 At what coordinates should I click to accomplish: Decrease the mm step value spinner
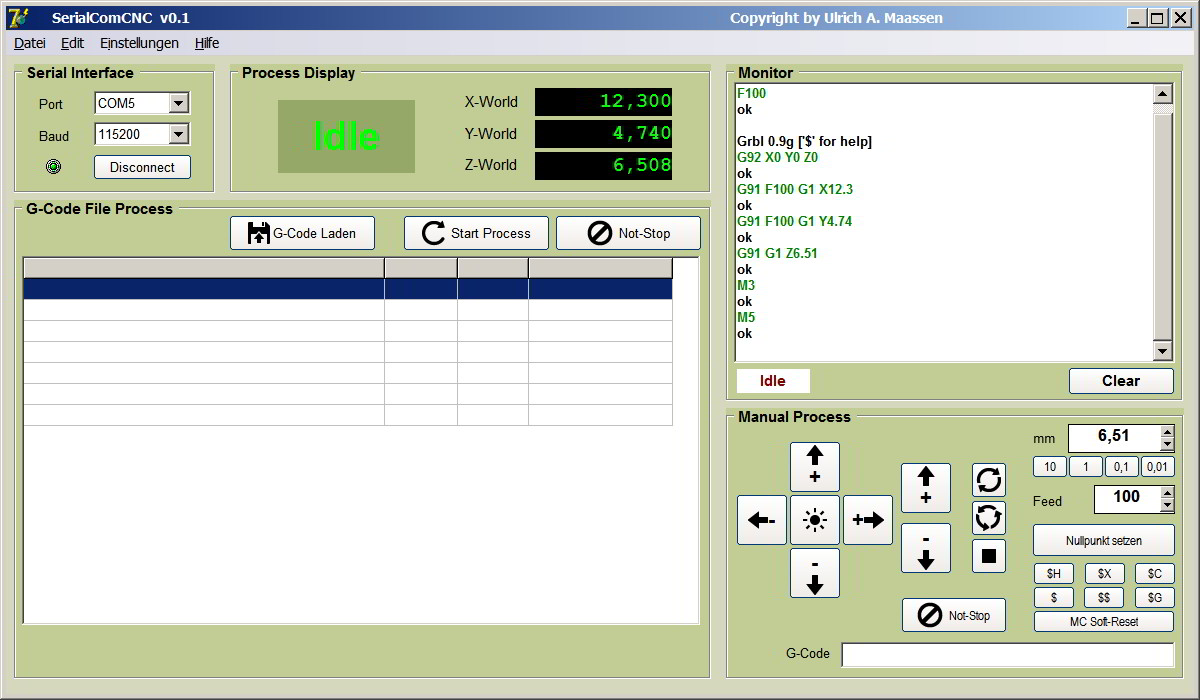(1167, 445)
